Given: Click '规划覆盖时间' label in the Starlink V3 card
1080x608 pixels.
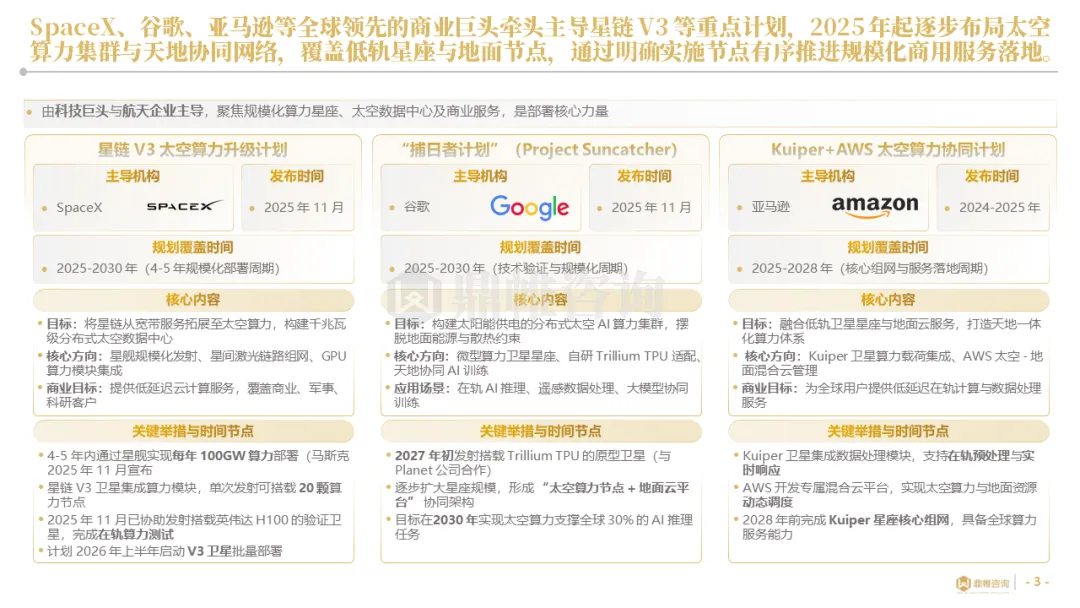Looking at the screenshot, I should tap(192, 247).
